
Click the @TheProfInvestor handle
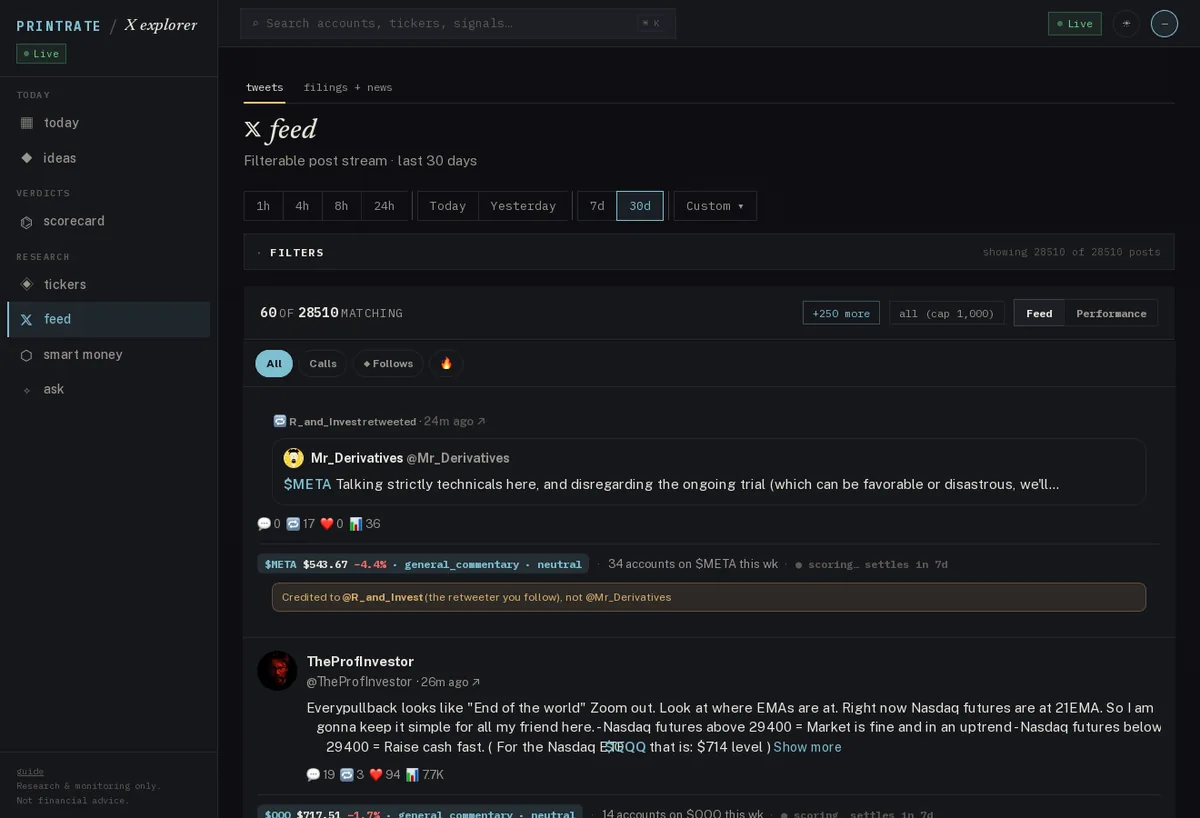[x=359, y=682]
